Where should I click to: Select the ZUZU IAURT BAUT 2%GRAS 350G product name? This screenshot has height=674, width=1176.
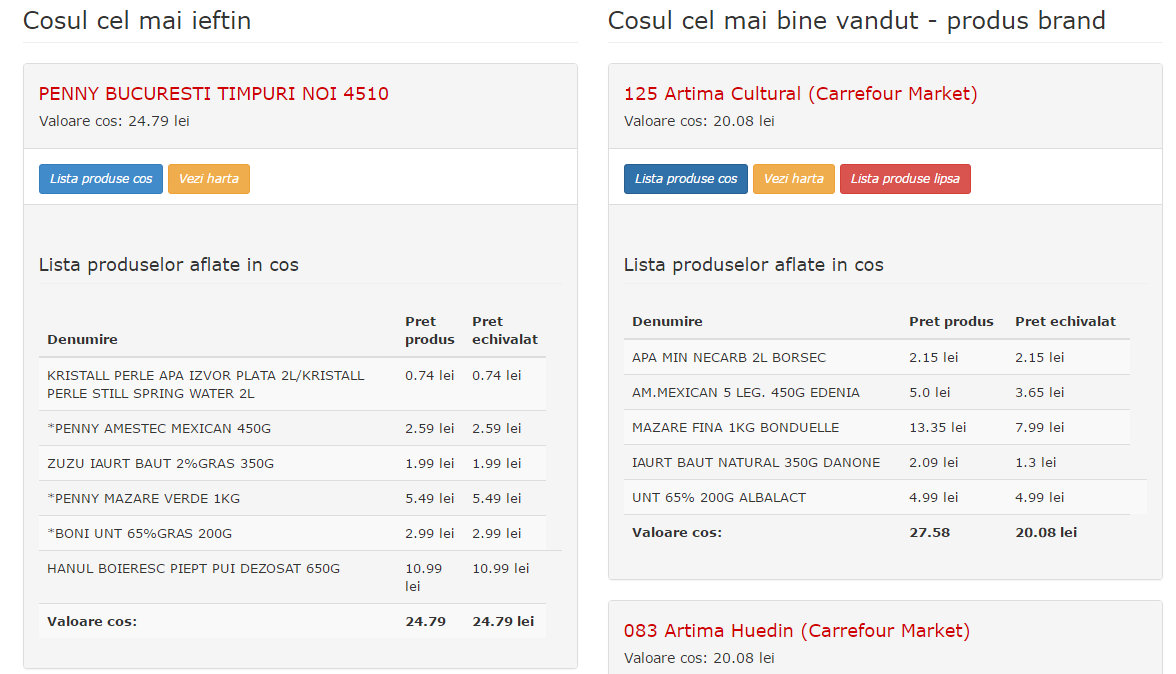pos(160,464)
